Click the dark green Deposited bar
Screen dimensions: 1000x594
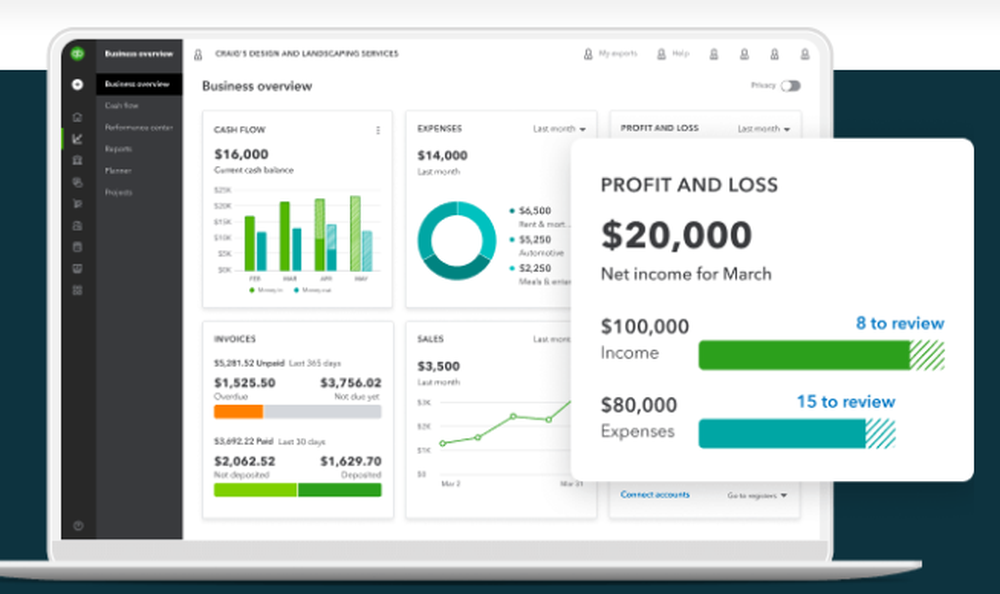340,490
